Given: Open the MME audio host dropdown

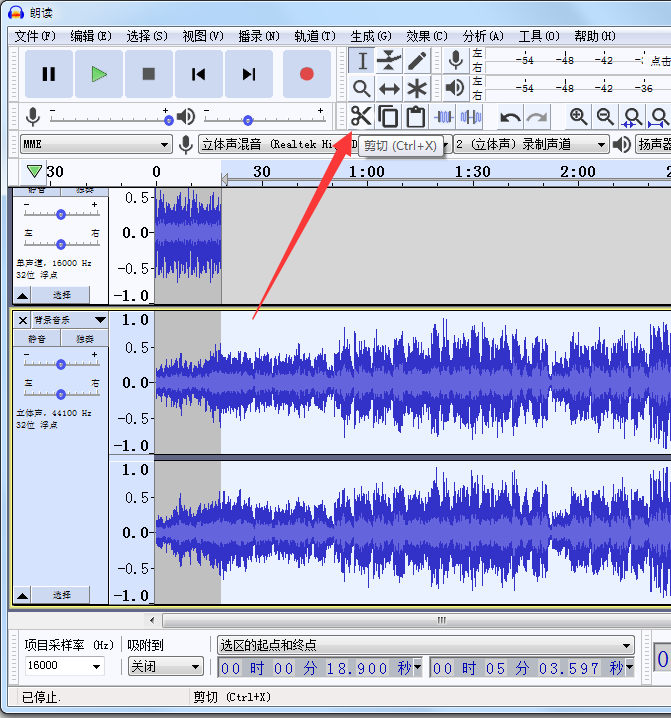Looking at the screenshot, I should (x=95, y=145).
